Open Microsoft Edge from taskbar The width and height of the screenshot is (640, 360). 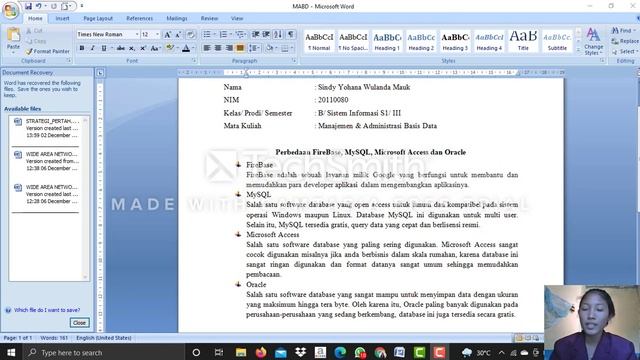coord(340,352)
